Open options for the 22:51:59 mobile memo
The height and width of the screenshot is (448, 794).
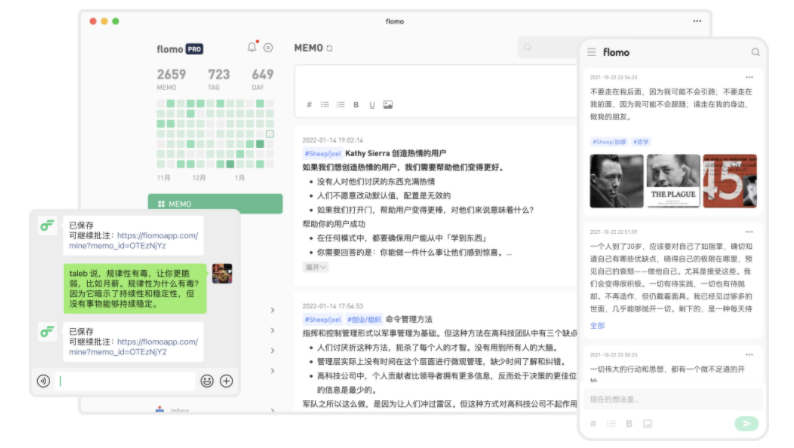[x=749, y=232]
